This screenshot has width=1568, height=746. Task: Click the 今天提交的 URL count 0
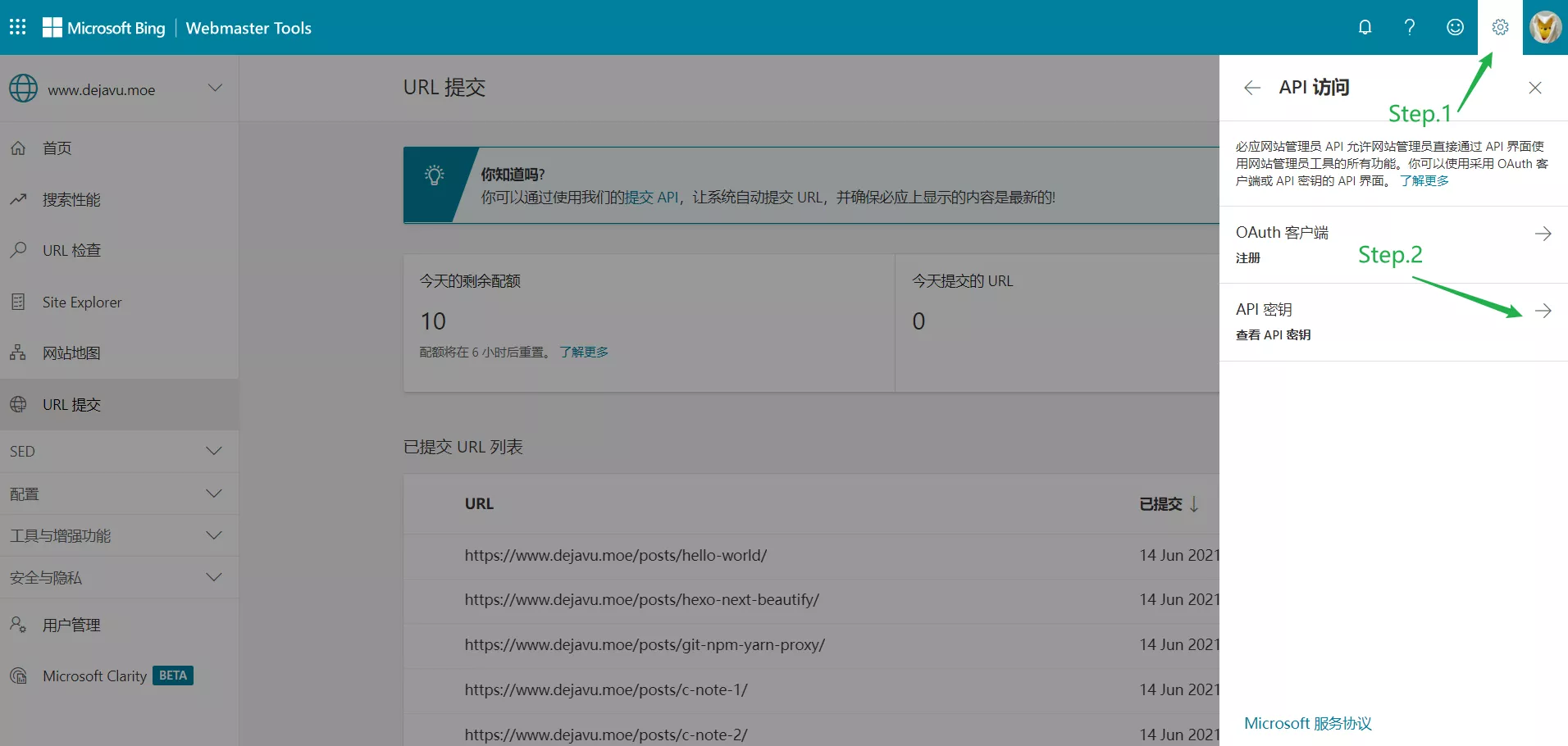[x=918, y=321]
